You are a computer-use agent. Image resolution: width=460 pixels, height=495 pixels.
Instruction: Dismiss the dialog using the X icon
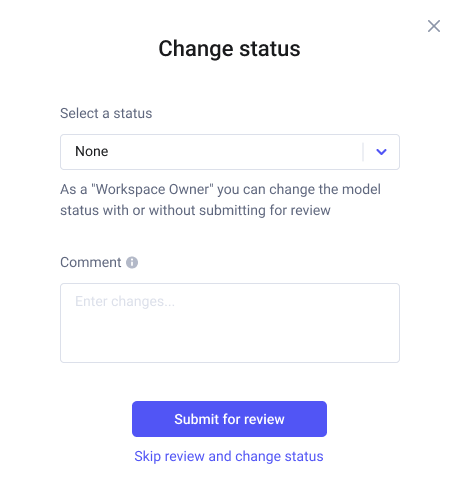tap(434, 26)
